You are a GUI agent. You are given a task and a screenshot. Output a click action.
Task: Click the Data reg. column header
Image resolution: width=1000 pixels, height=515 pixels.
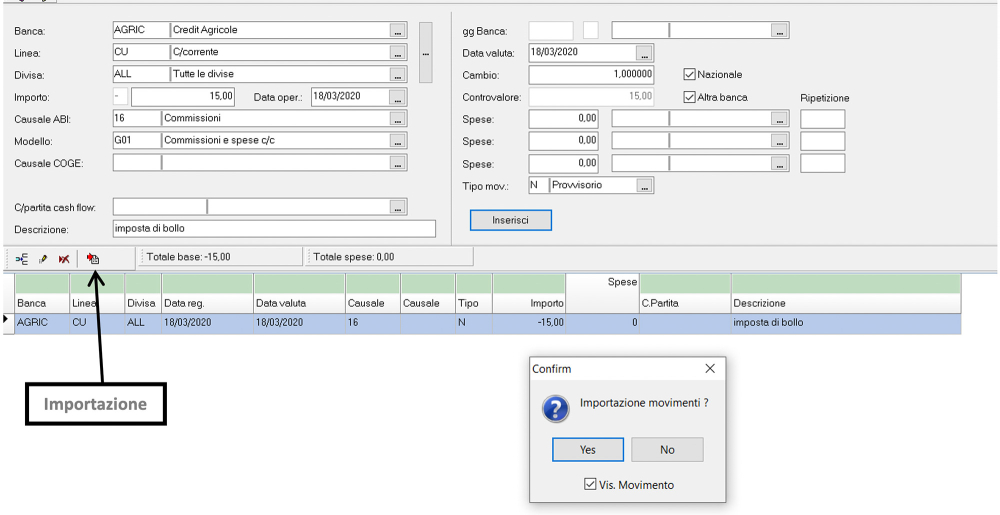[206, 303]
